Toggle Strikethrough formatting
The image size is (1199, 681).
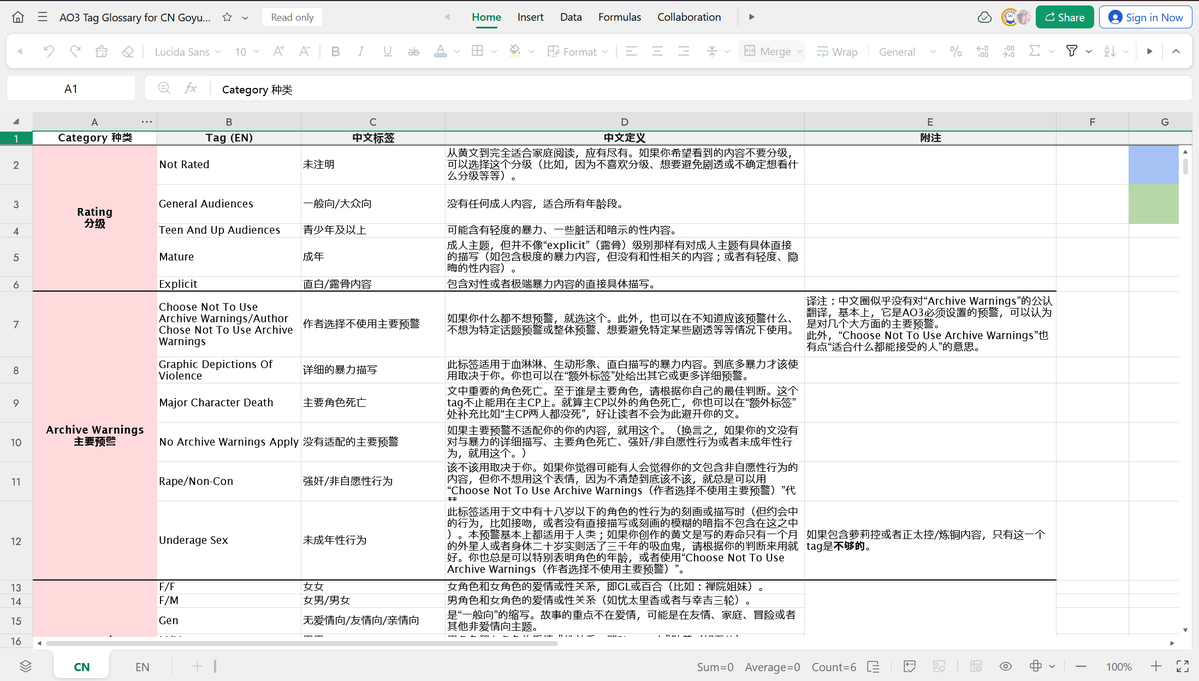[x=414, y=51]
